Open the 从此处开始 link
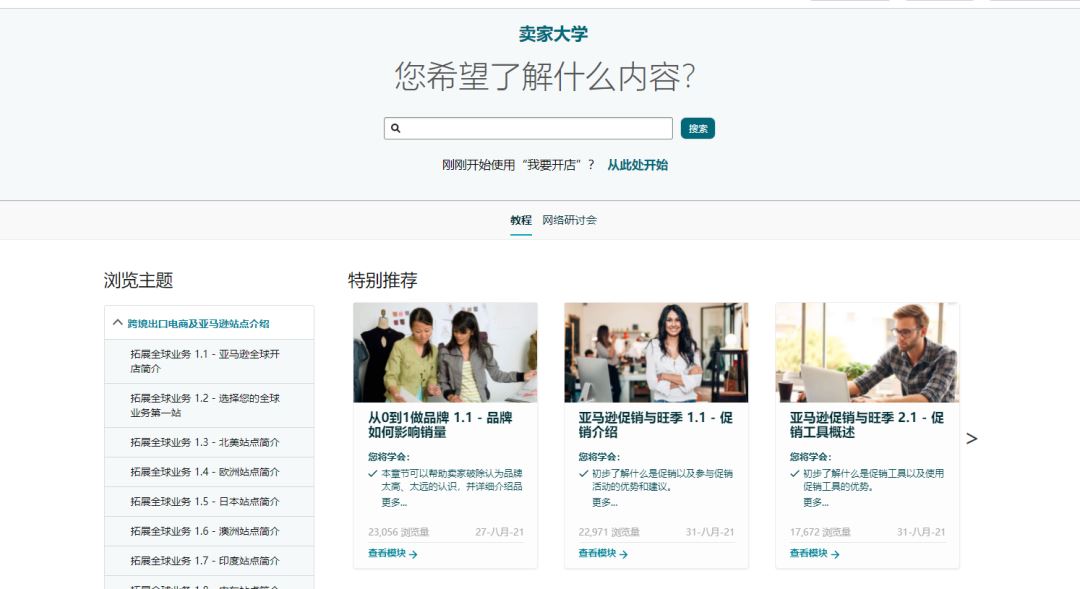The height and width of the screenshot is (589, 1080). (637, 165)
